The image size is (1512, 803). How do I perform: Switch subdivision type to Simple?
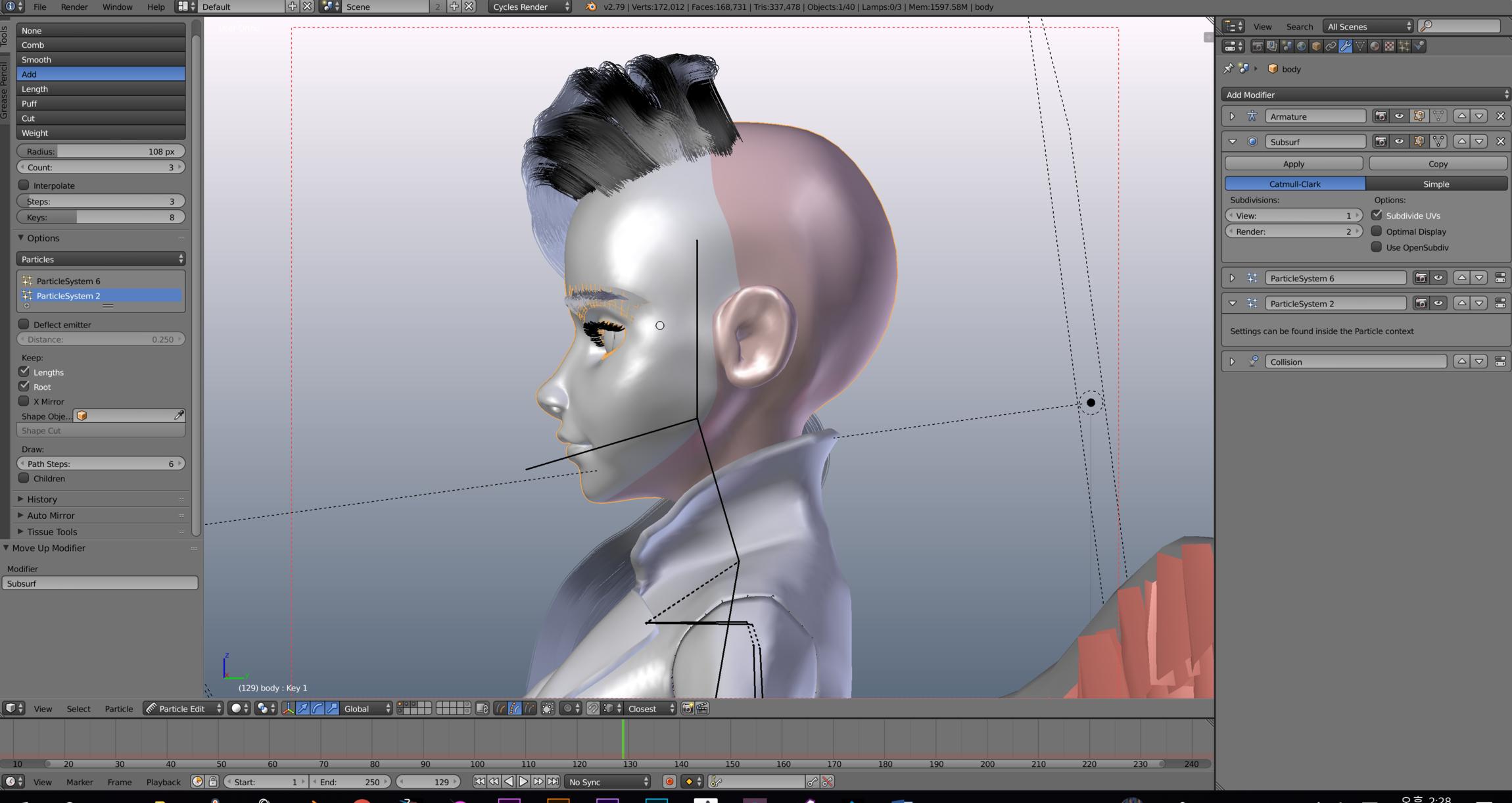tap(1436, 184)
